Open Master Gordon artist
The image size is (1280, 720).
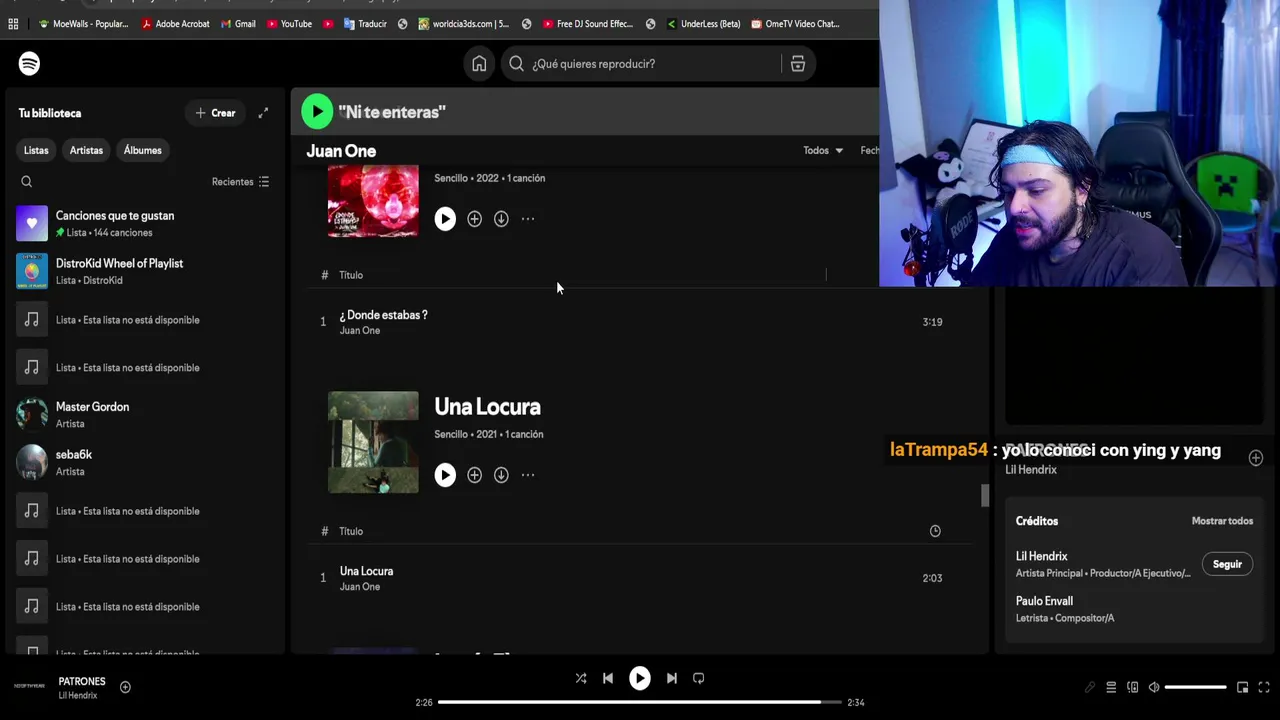click(146, 414)
